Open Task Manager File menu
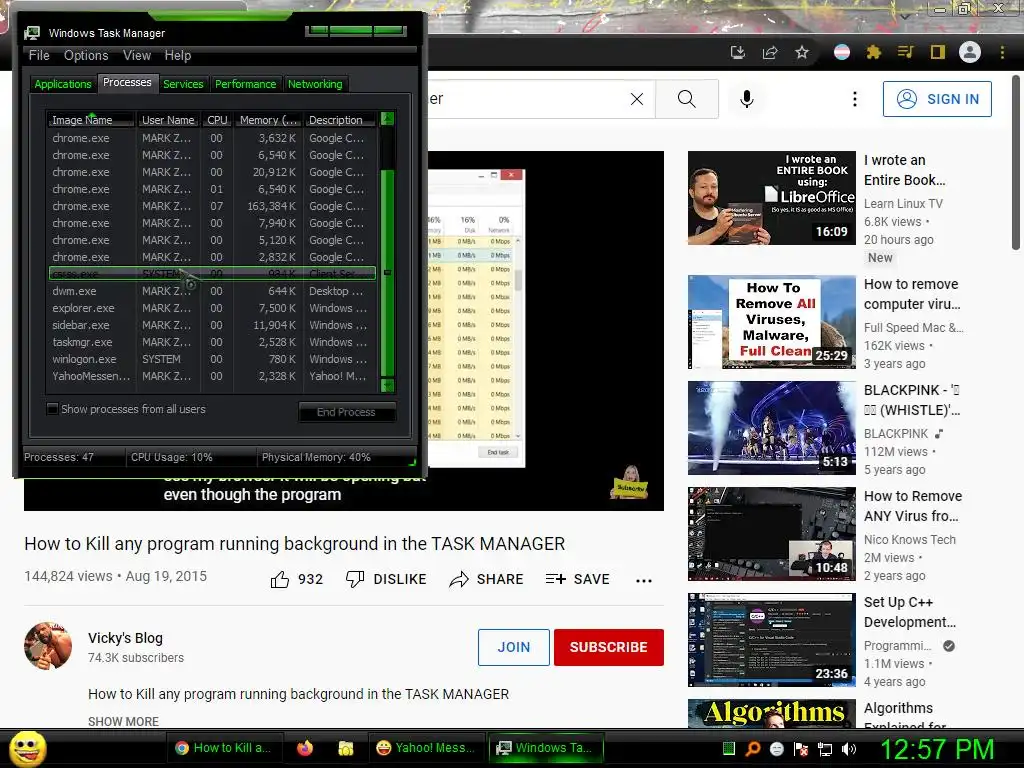 [39, 56]
